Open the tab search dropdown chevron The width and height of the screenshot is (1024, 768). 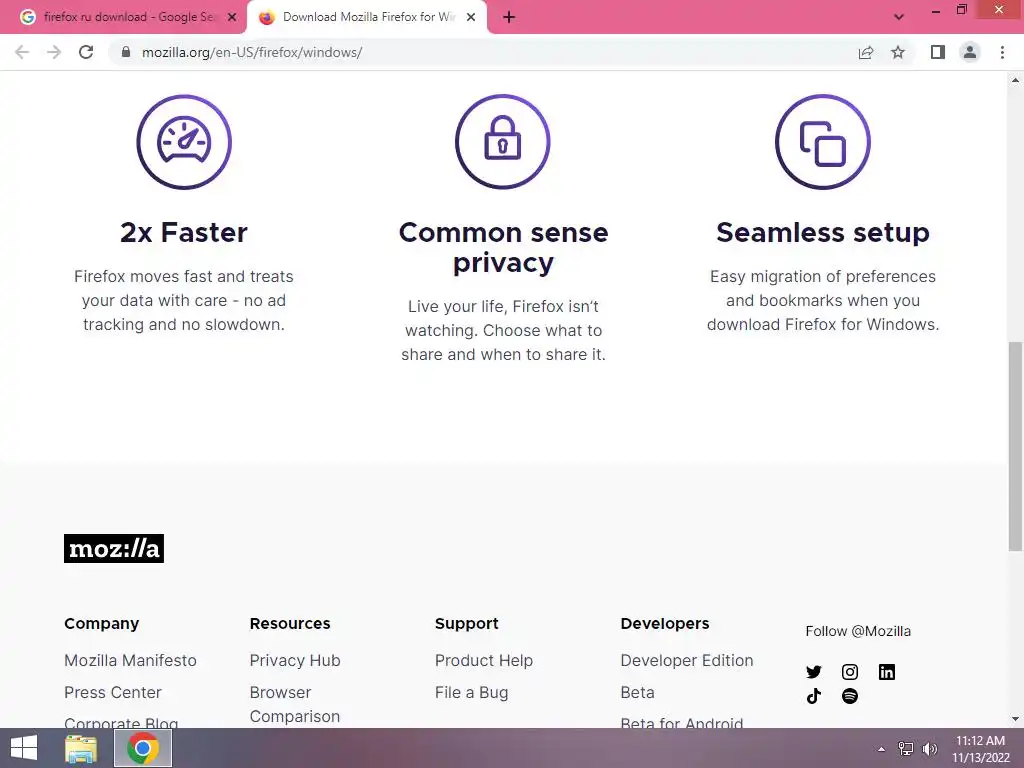(x=899, y=17)
